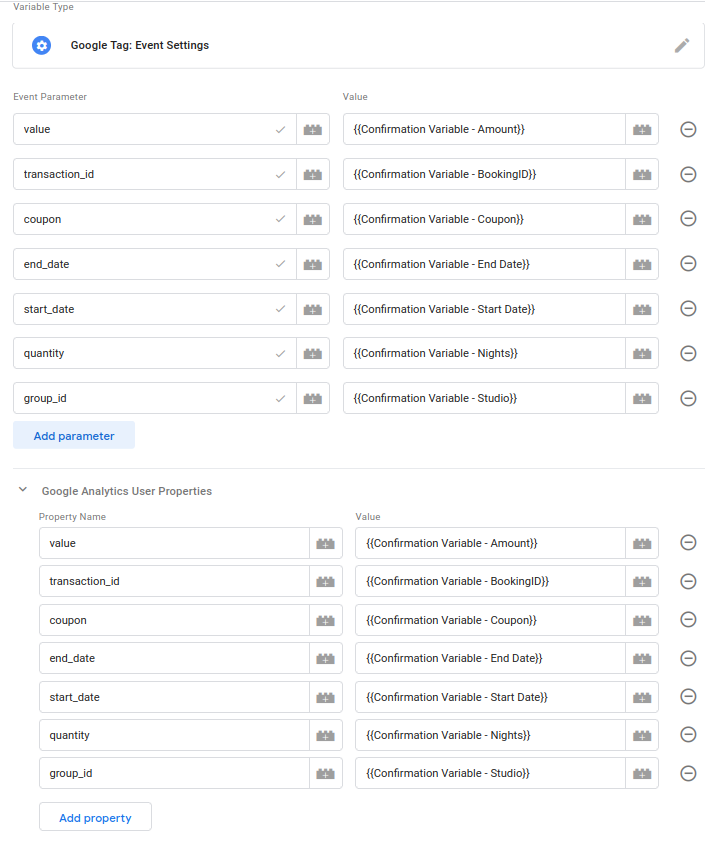Viewport: 705px width, 844px height.
Task: Open variable picker beside Confirmation Variable - BookingID event value
Action: pyautogui.click(x=642, y=174)
